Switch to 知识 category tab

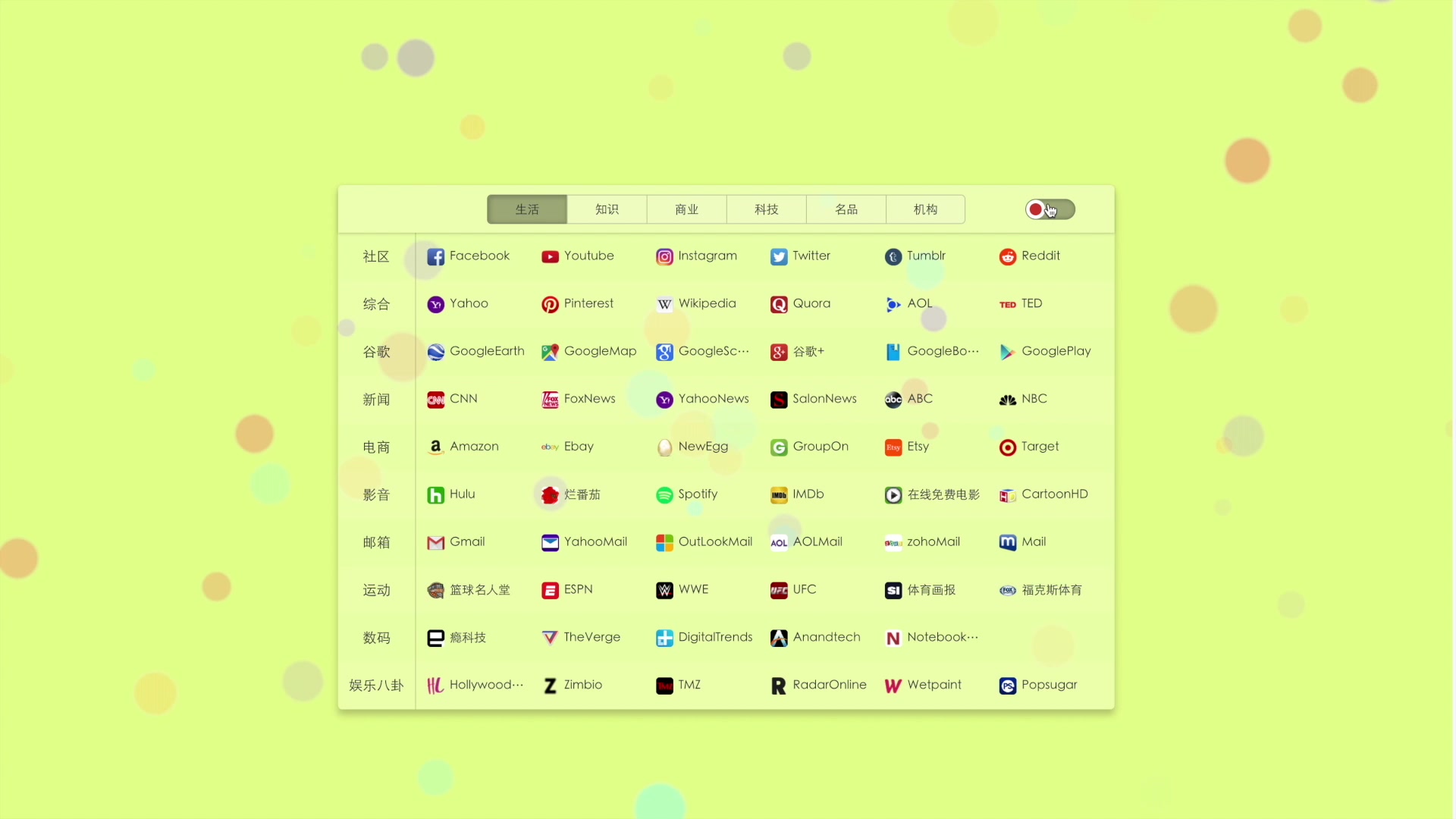pyautogui.click(x=607, y=209)
